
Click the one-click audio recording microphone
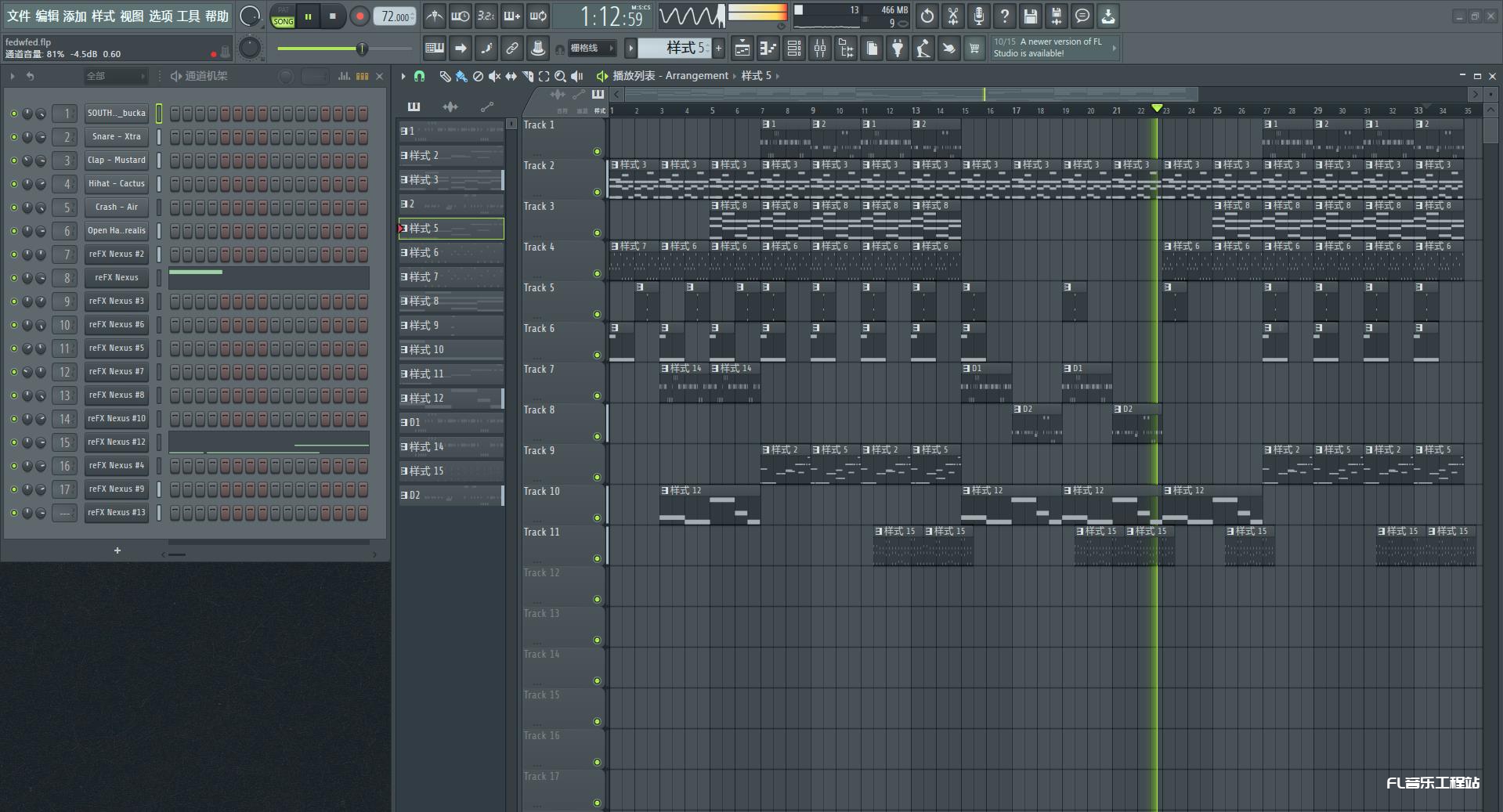click(x=979, y=16)
